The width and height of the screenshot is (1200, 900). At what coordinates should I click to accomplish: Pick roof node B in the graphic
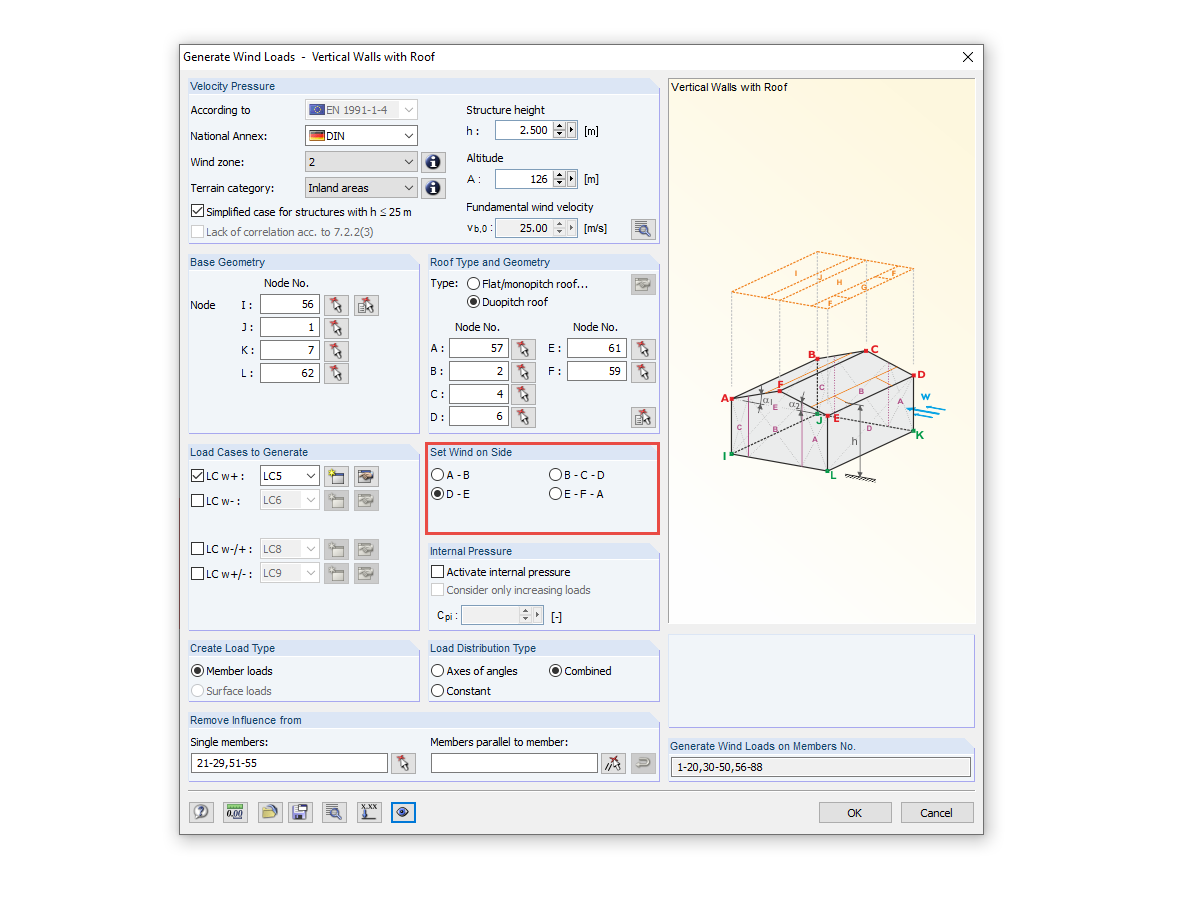point(523,372)
